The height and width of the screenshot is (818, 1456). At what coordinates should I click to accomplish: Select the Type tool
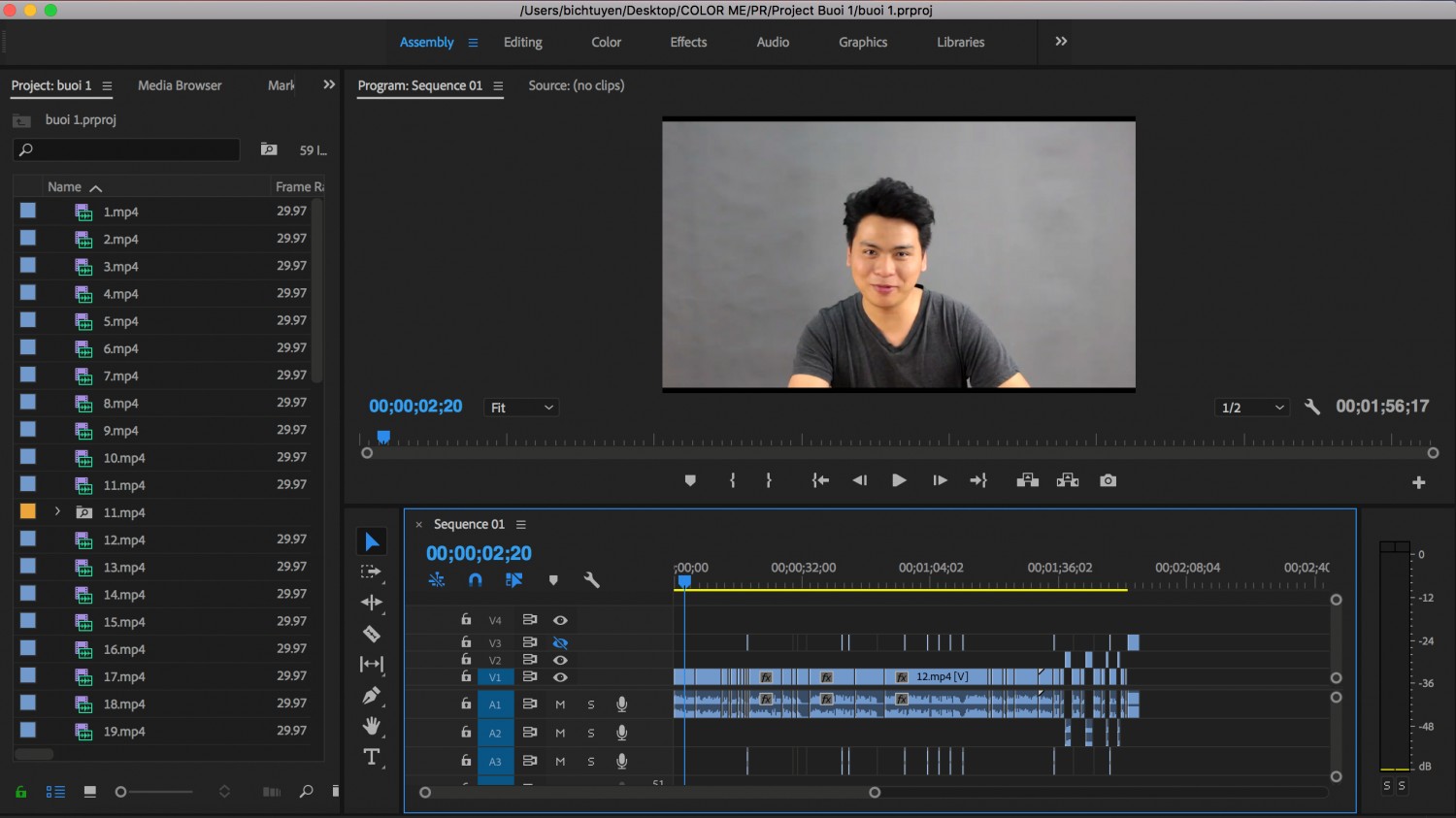[371, 757]
